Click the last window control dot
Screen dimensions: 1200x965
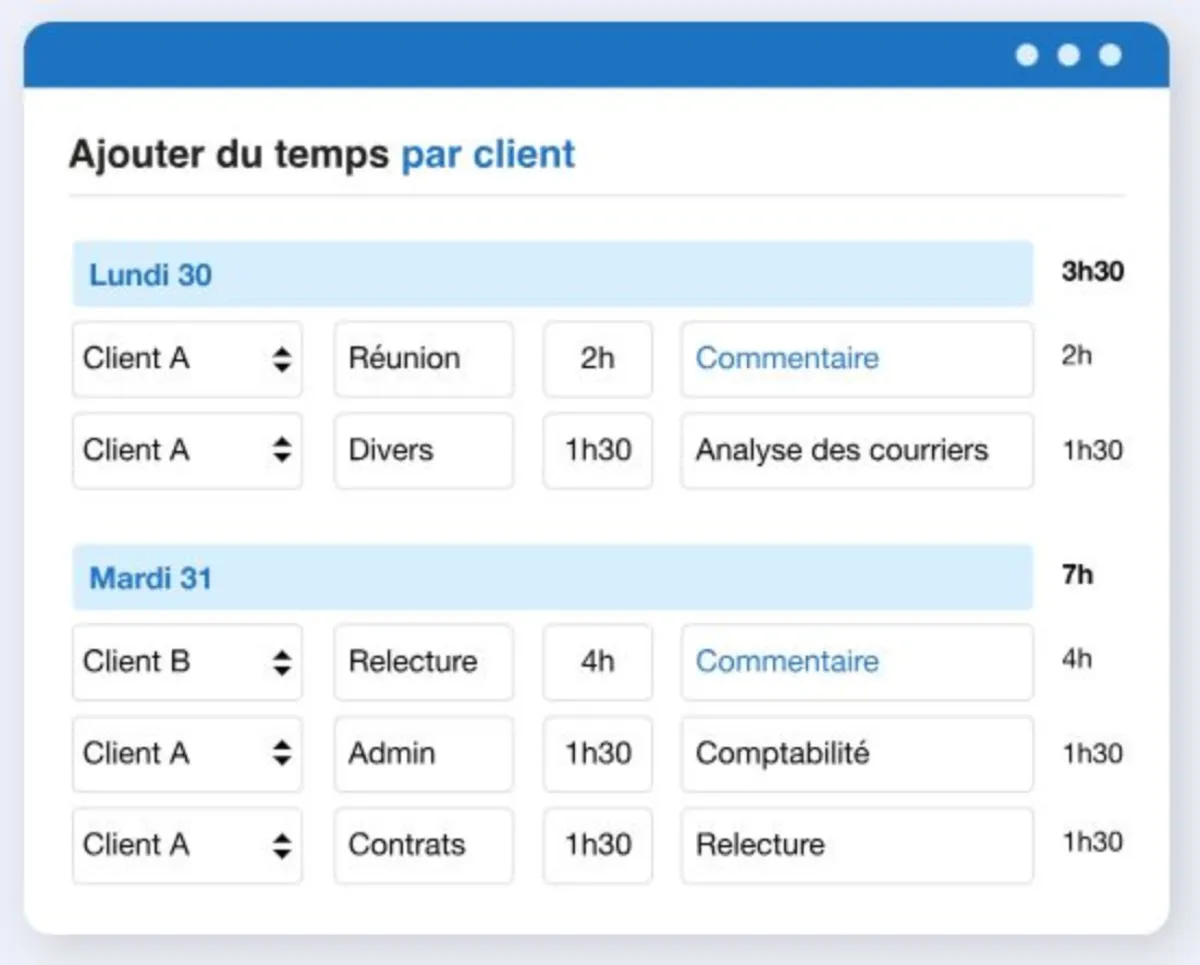(x=1110, y=55)
